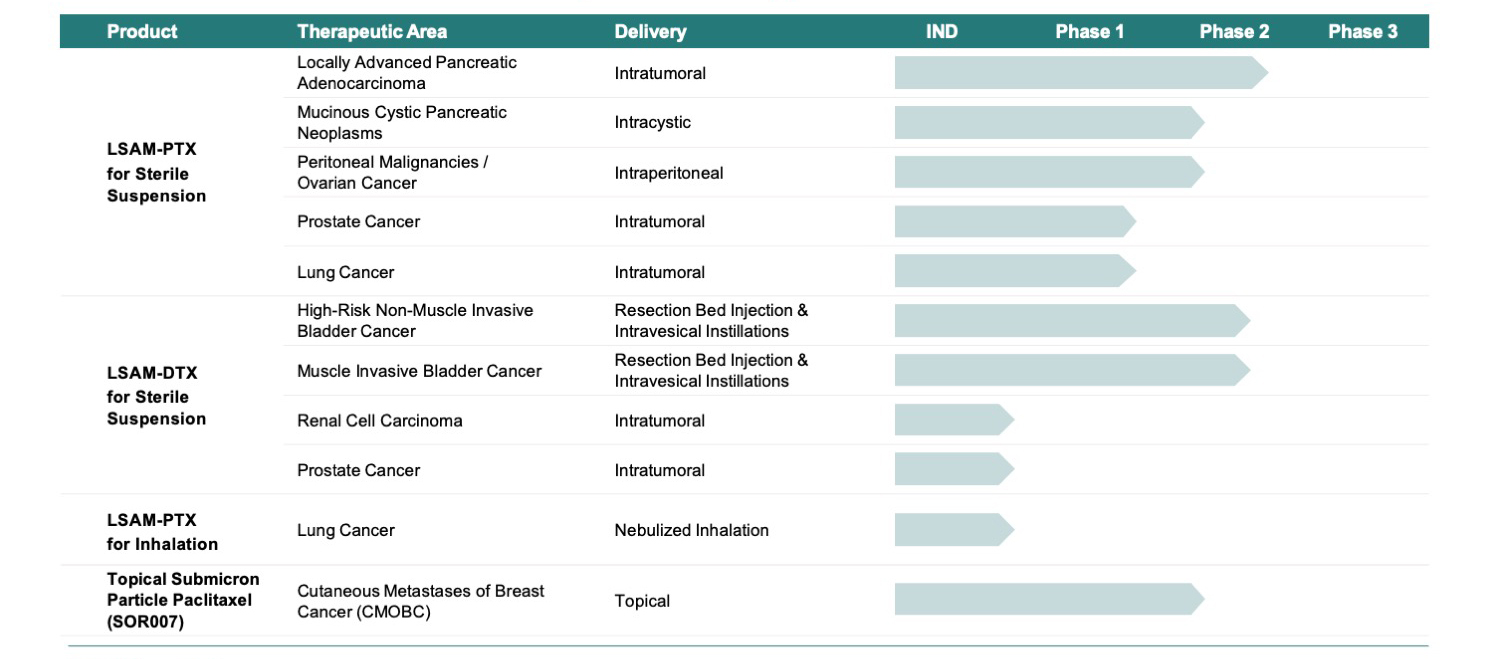Select the Topical Submicron Particle Paclitaxel (SOR007) product
The height and width of the screenshot is (659, 1500).
coord(183,600)
